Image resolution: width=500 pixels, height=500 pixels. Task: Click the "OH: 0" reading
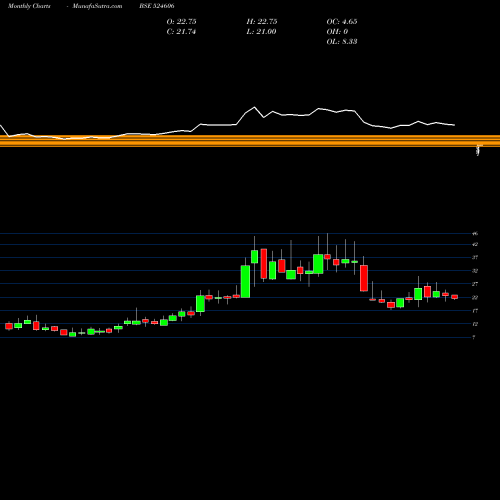(x=337, y=32)
